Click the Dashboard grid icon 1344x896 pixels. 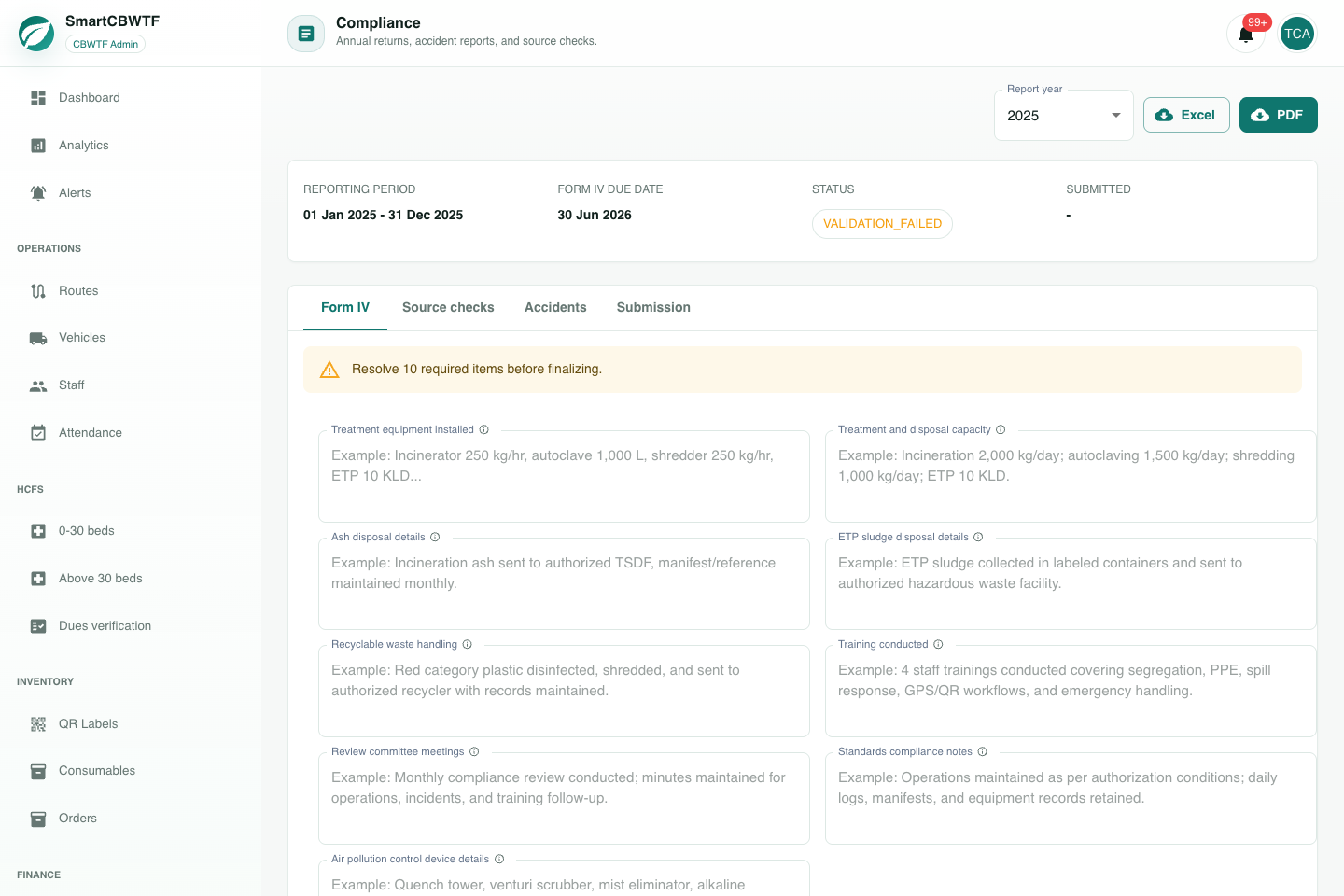(x=38, y=98)
